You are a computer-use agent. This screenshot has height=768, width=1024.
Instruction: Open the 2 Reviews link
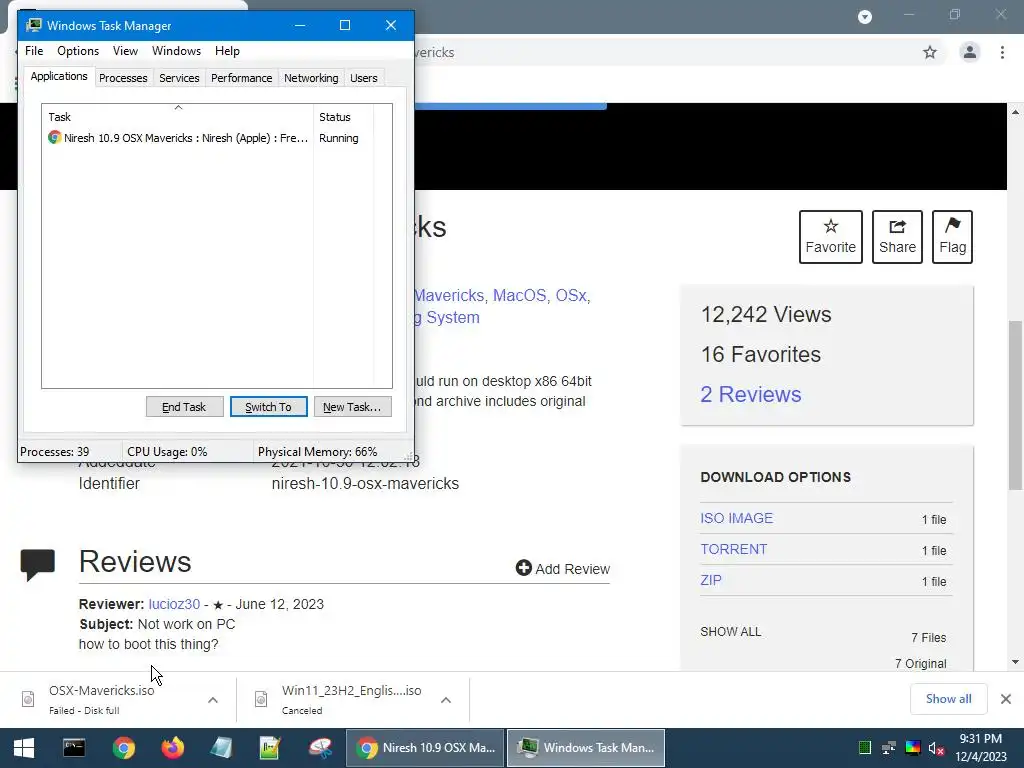[x=750, y=394]
